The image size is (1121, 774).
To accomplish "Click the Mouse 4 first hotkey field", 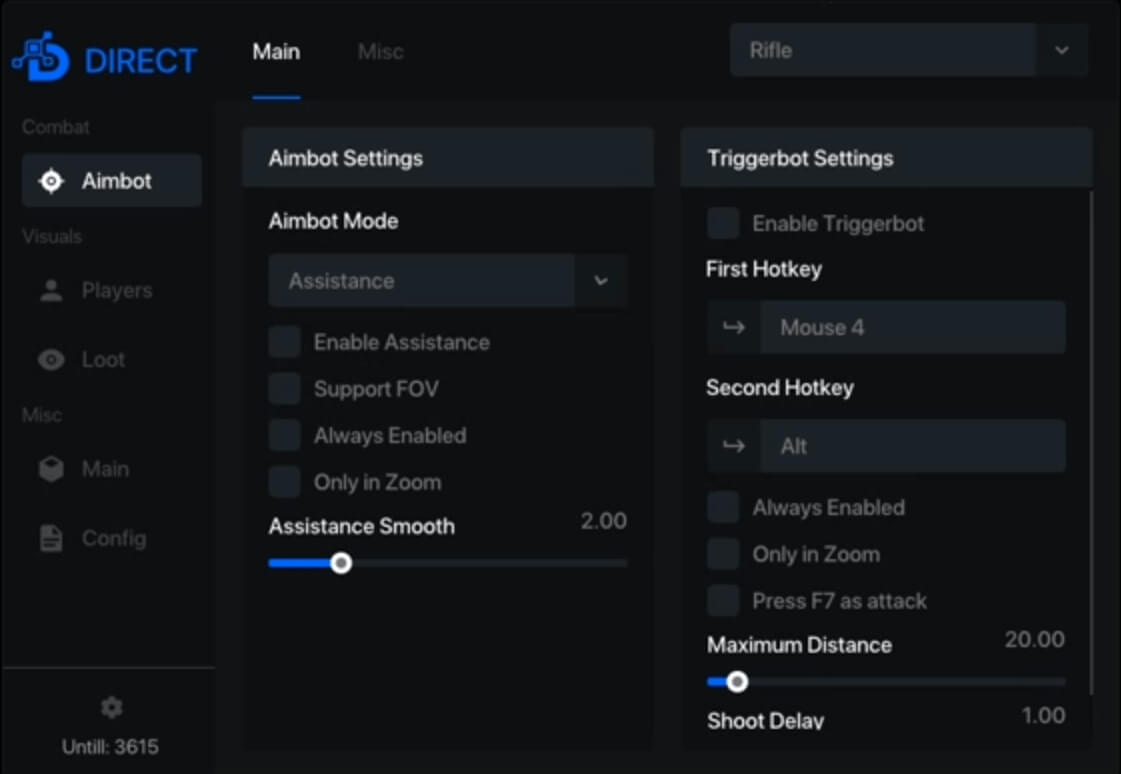I will click(x=912, y=328).
